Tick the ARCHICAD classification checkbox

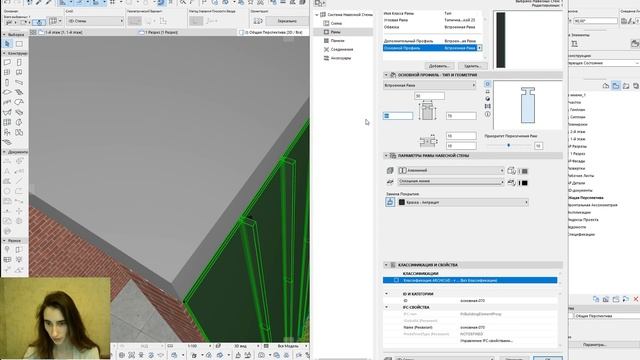click(x=396, y=280)
